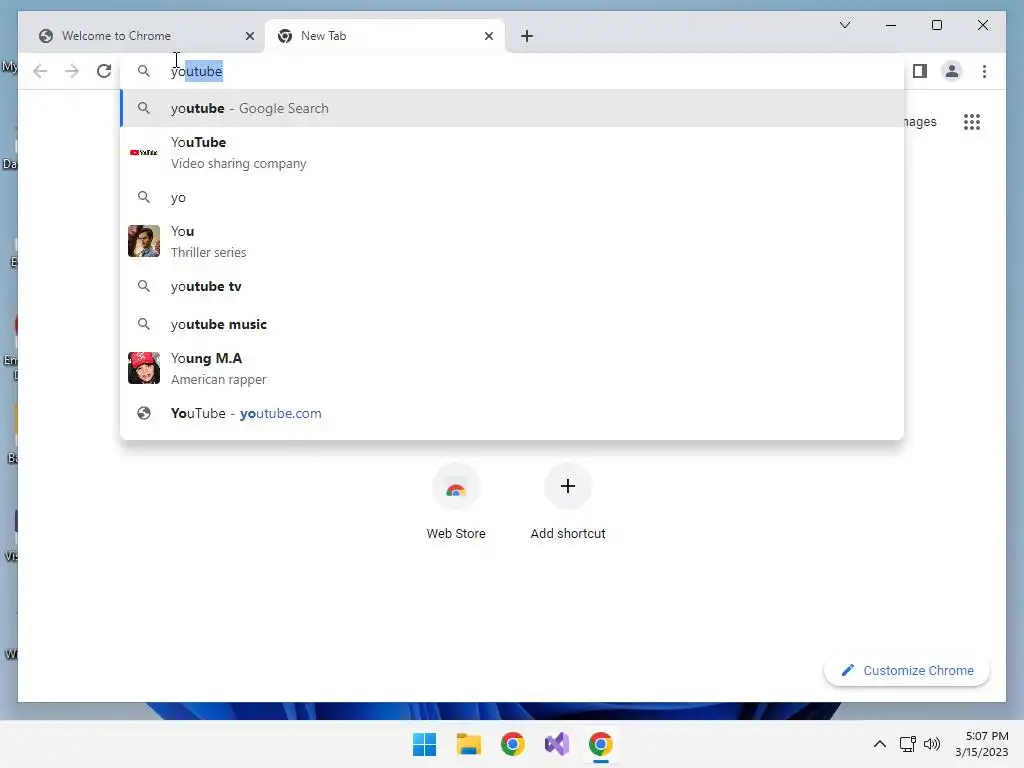Open the volume tray icon
This screenshot has width=1024, height=768.
tap(932, 744)
